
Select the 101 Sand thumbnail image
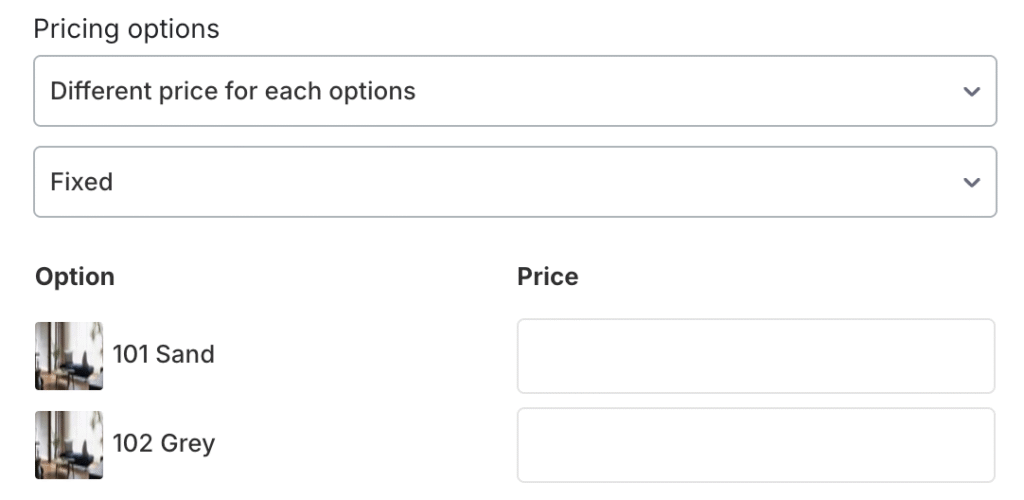point(69,356)
